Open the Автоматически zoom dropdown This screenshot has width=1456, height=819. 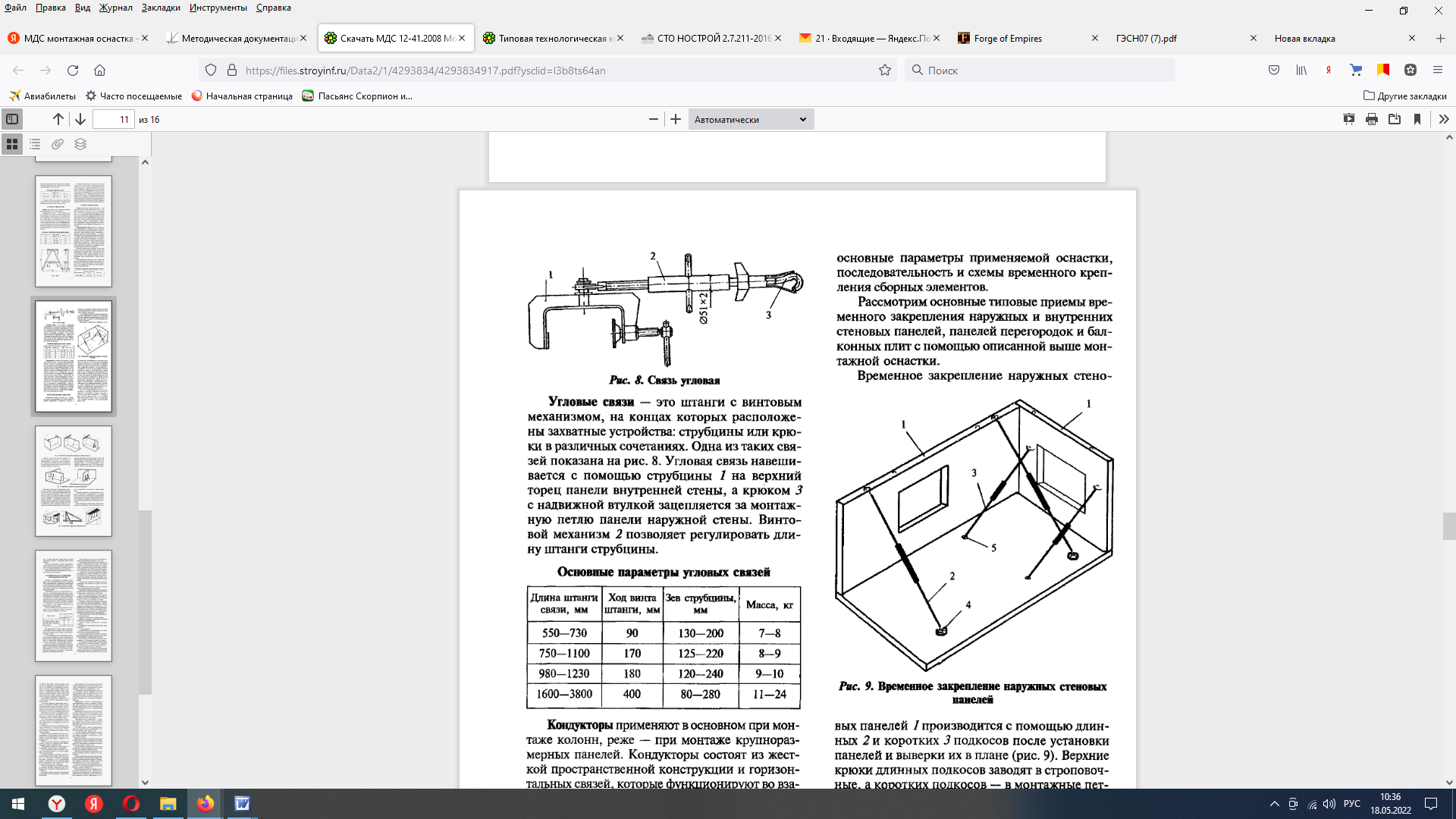point(751,119)
